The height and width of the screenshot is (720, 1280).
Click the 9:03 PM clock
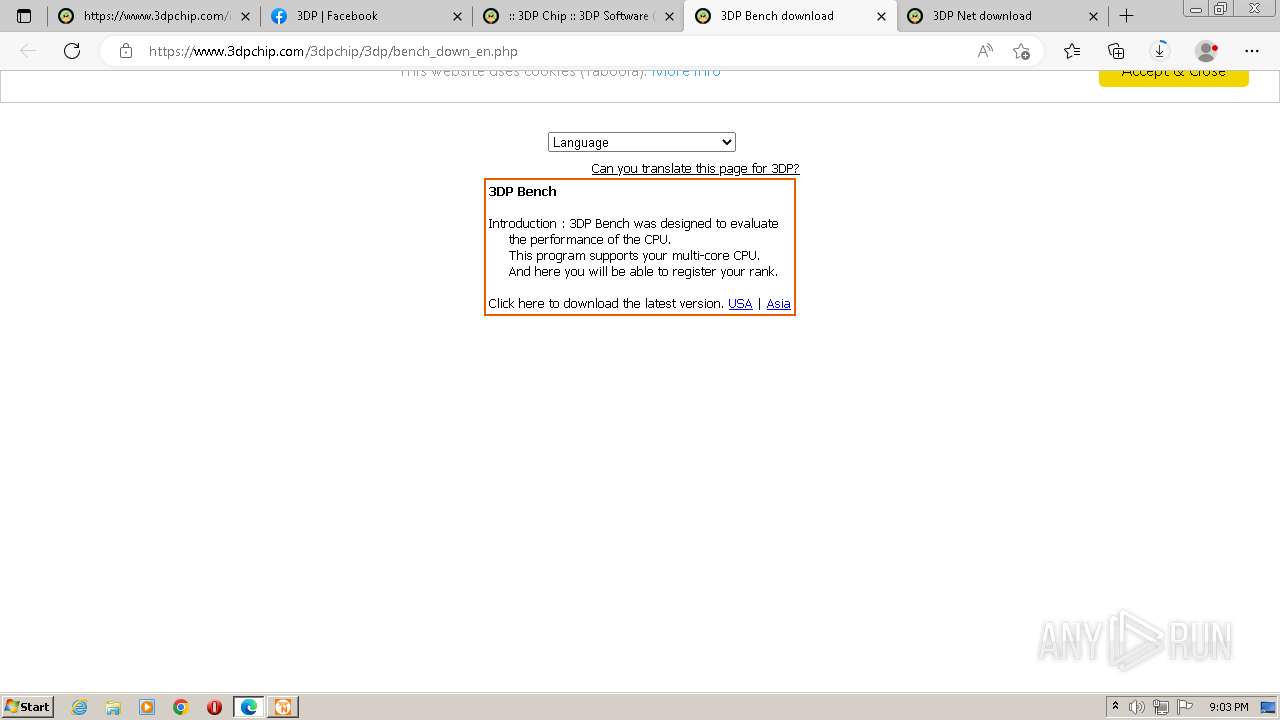pos(1228,707)
